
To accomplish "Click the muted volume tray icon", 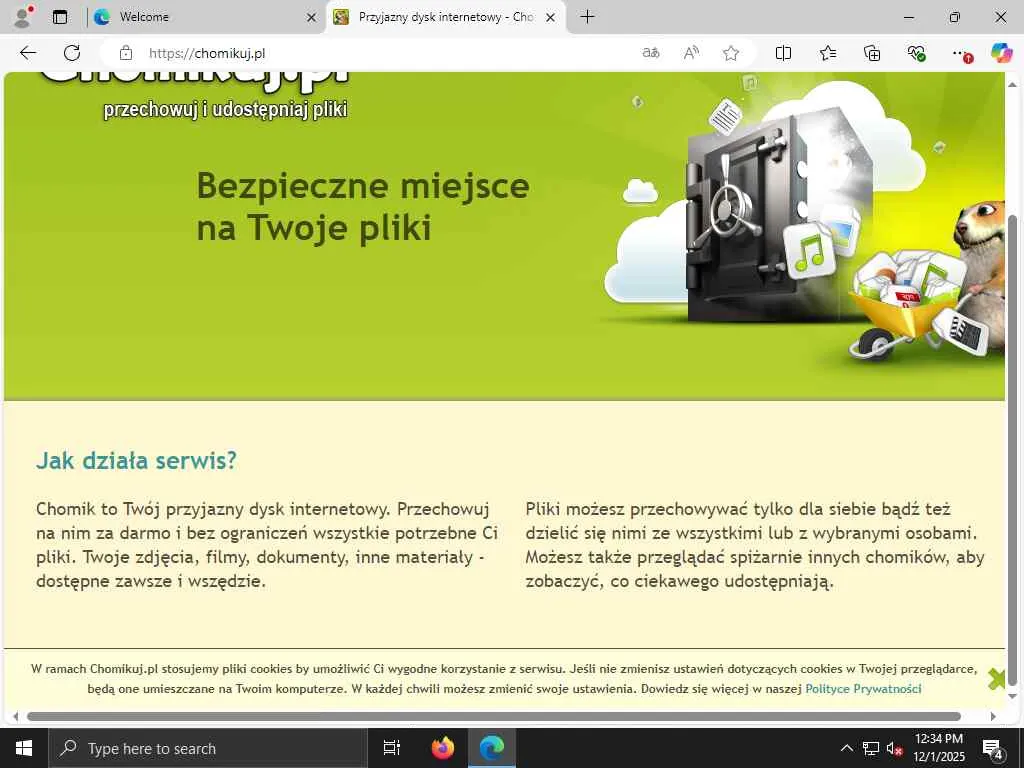I will coord(895,748).
